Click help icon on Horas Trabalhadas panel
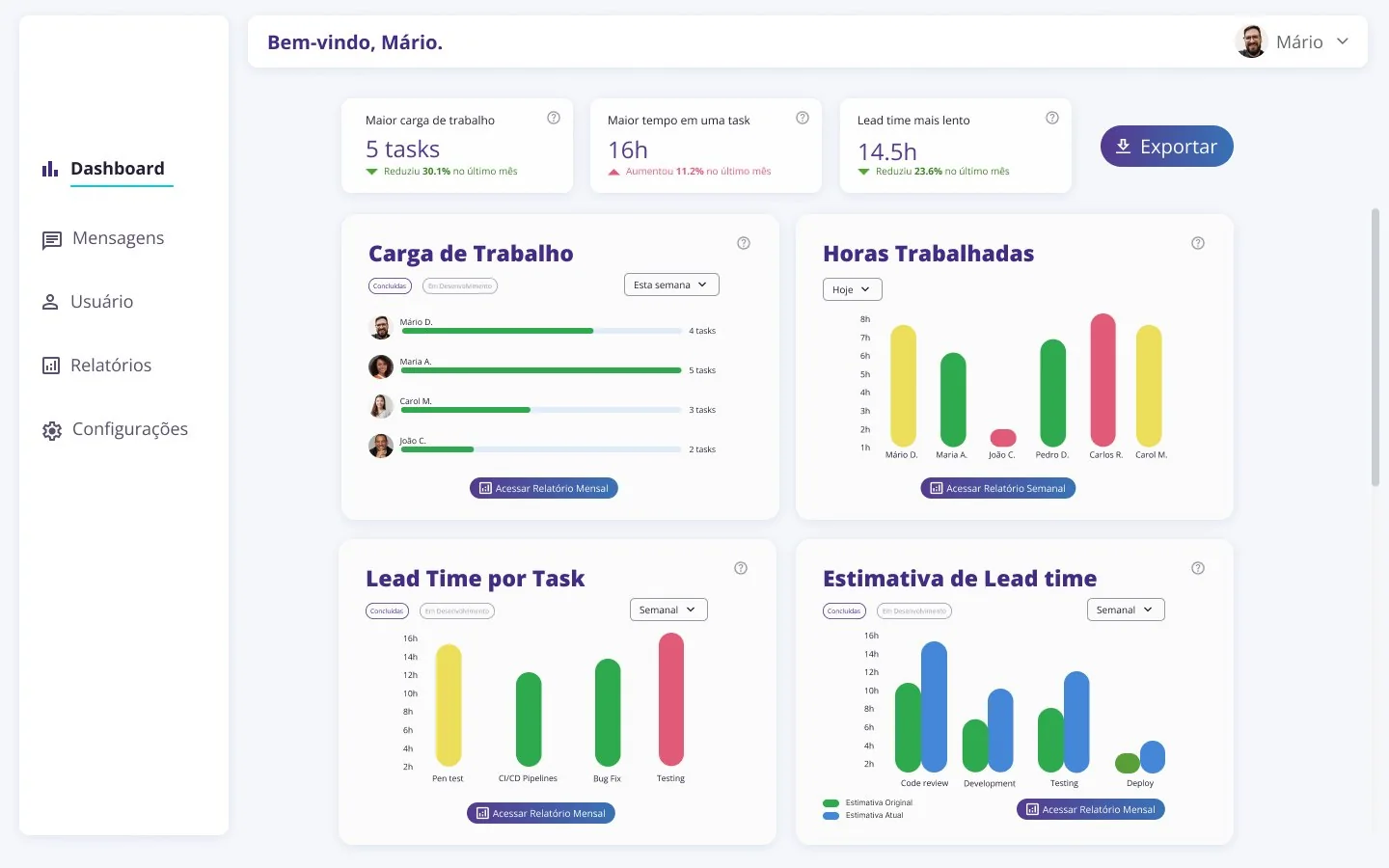 pyautogui.click(x=1198, y=243)
